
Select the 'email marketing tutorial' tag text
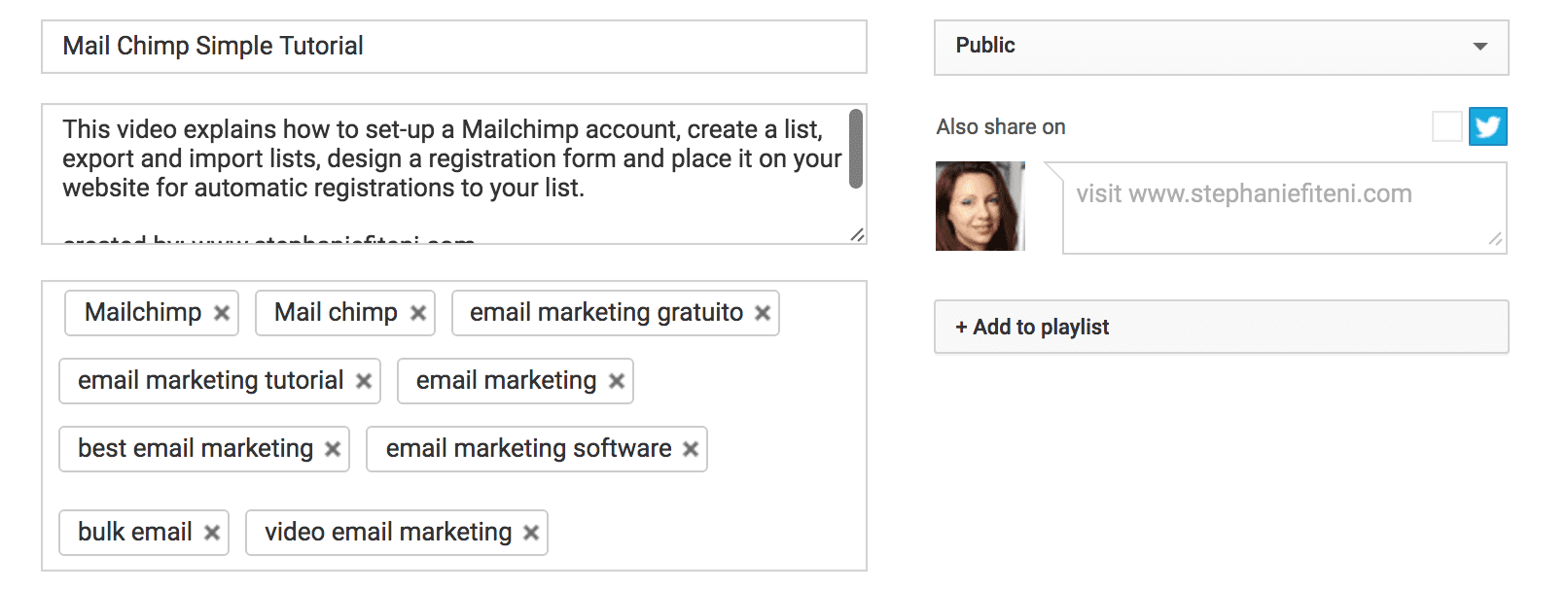tap(211, 380)
